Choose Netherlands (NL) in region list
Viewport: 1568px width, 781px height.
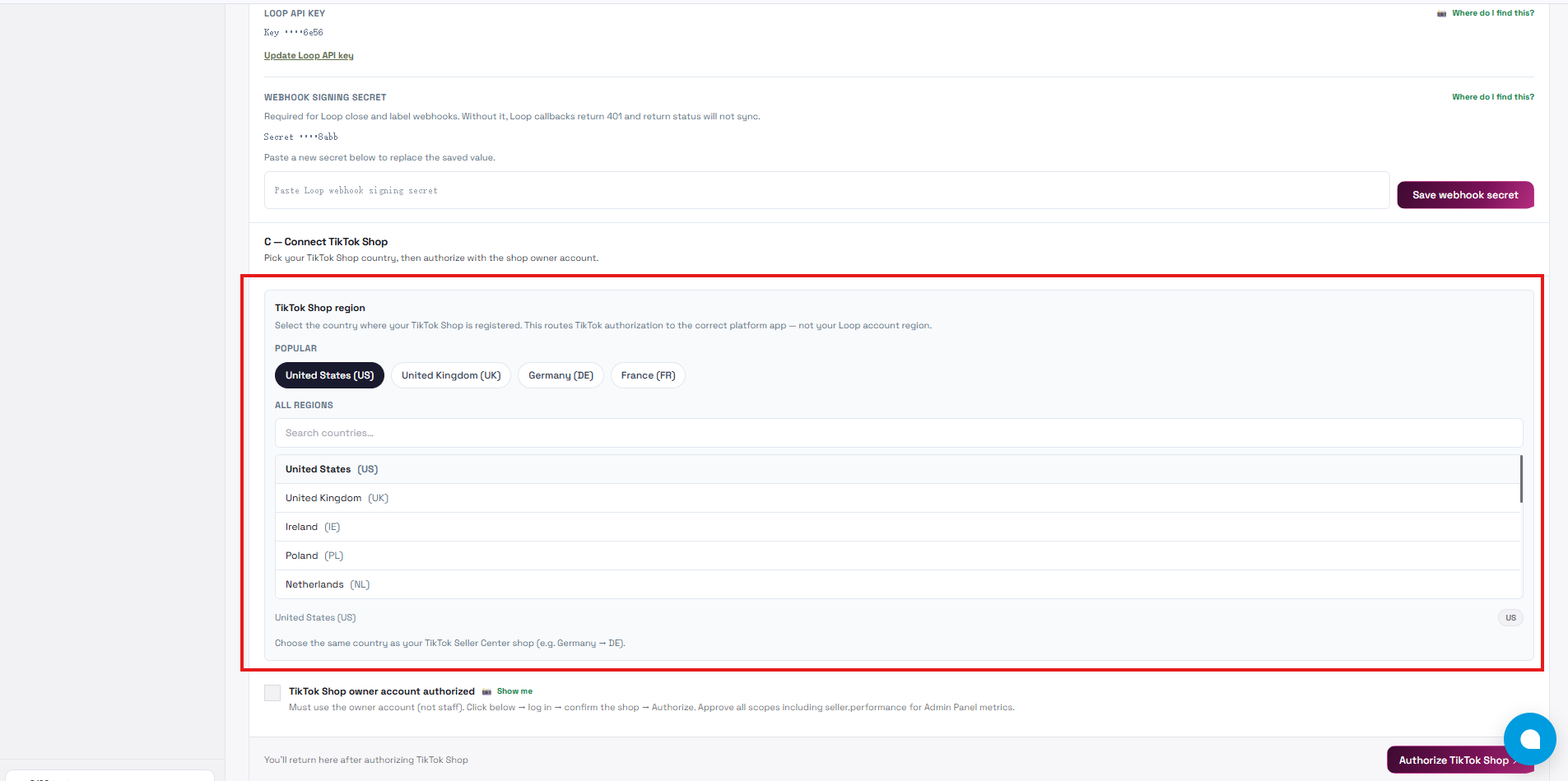[897, 584]
